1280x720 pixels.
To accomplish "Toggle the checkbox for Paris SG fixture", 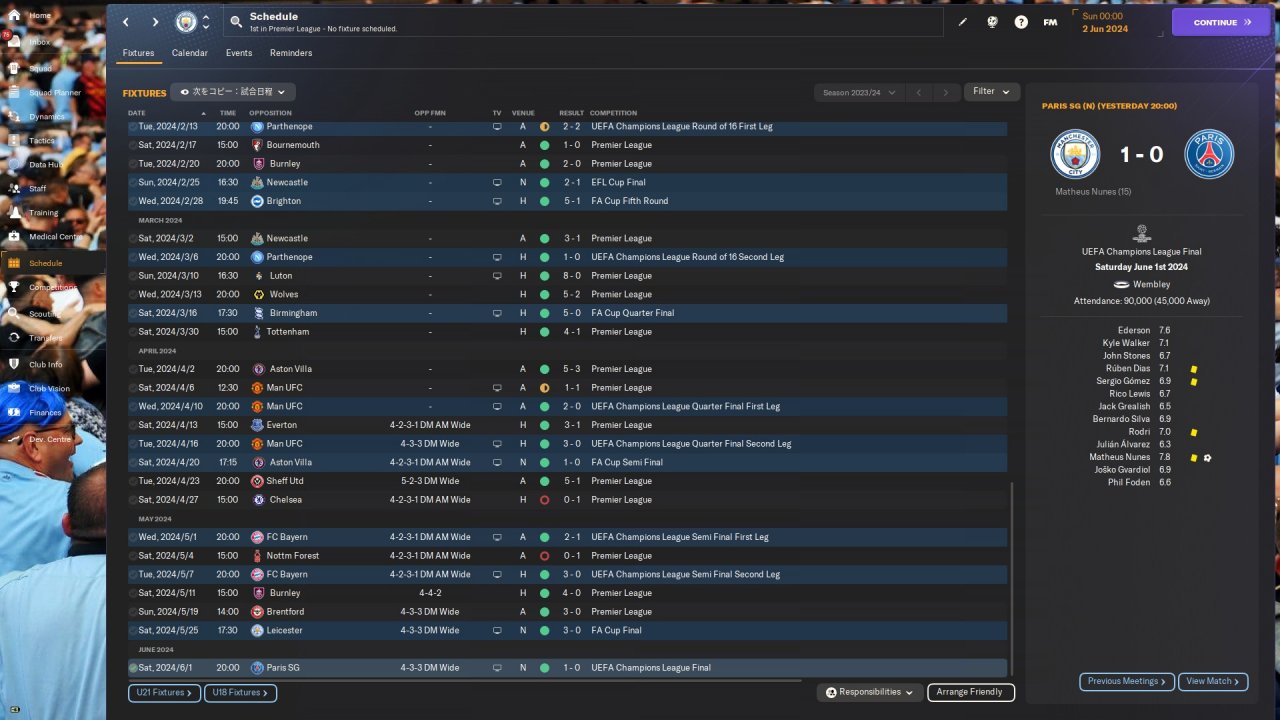I will point(134,668).
